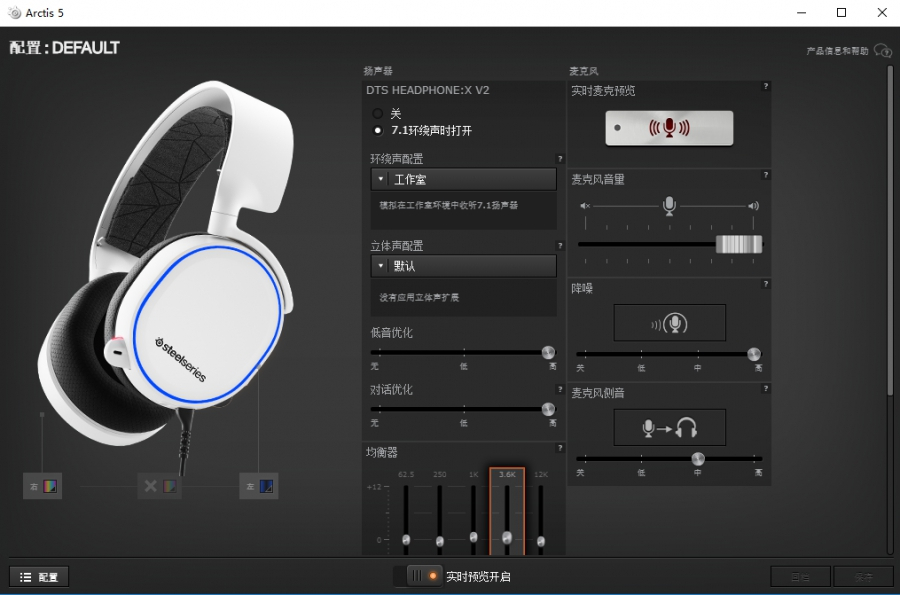The width and height of the screenshot is (900, 595).
Task: Click the 降噪 noise reduction slider handle
Action: click(x=754, y=354)
